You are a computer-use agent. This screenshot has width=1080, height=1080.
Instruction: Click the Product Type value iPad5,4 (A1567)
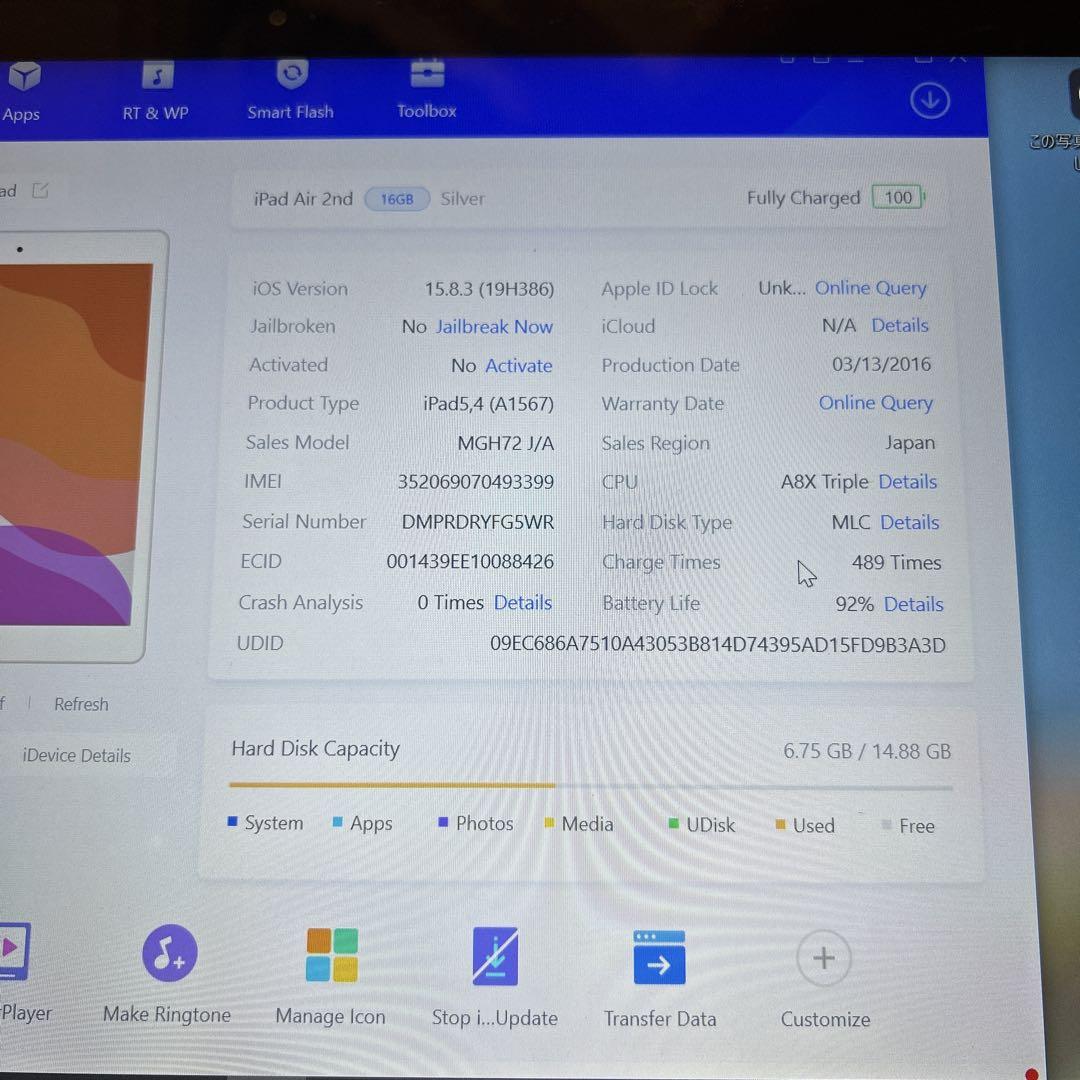tap(489, 404)
